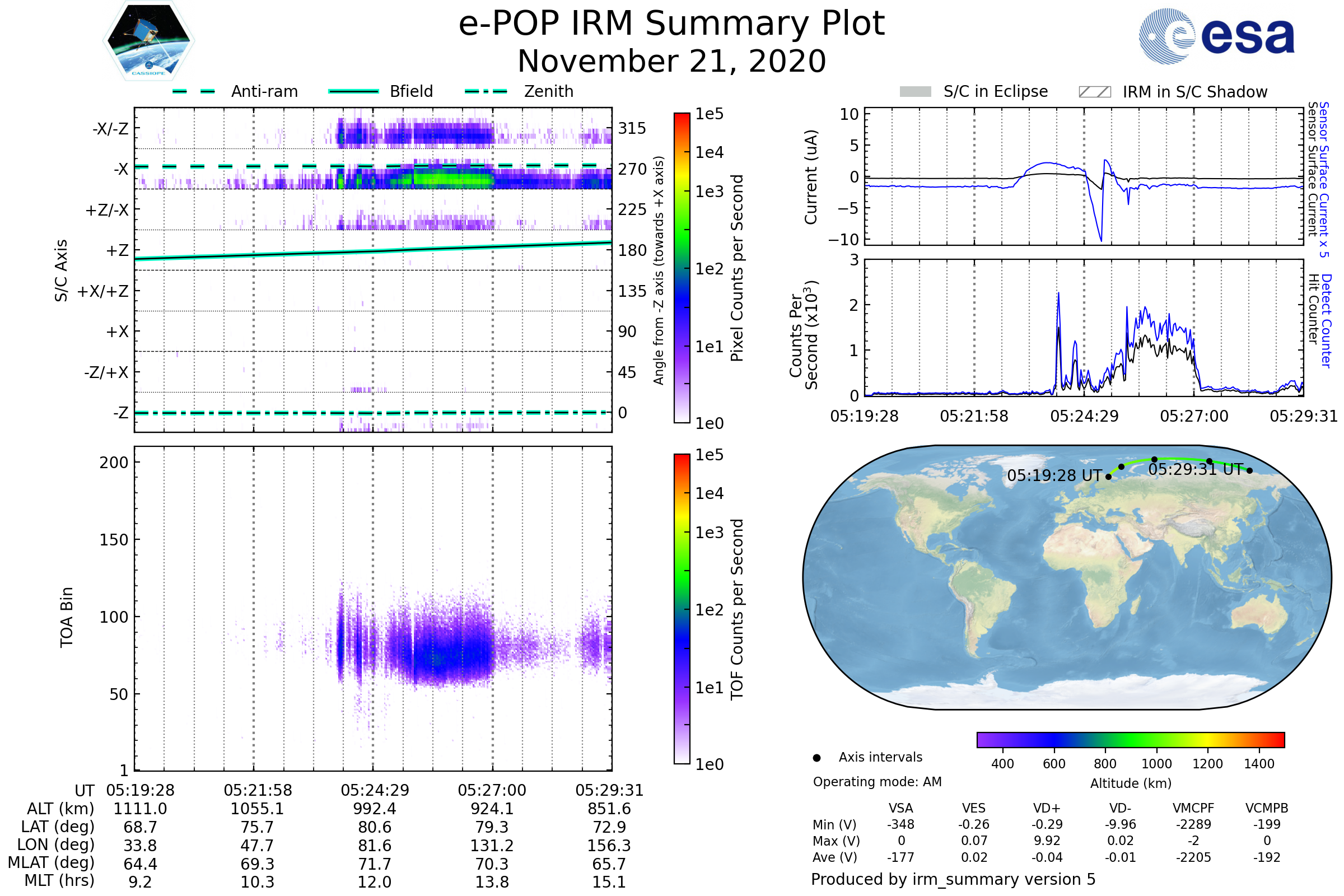This screenshot has height=896, width=1344.
Task: Click the Detect Counter blue axis label
Action: pyautogui.click(x=1326, y=321)
